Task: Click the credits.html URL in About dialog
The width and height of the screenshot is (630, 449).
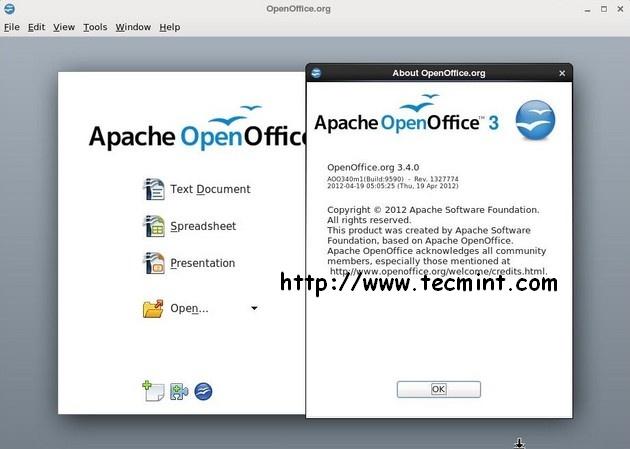Action: point(438,271)
